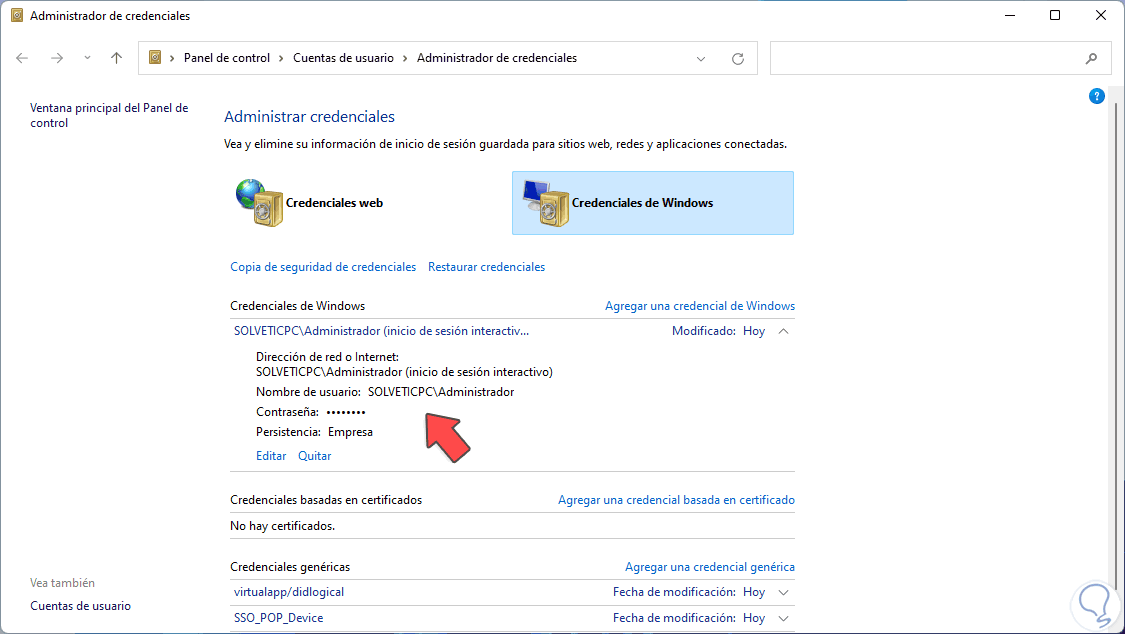Open the recent locations dropdown chevron

click(x=87, y=58)
